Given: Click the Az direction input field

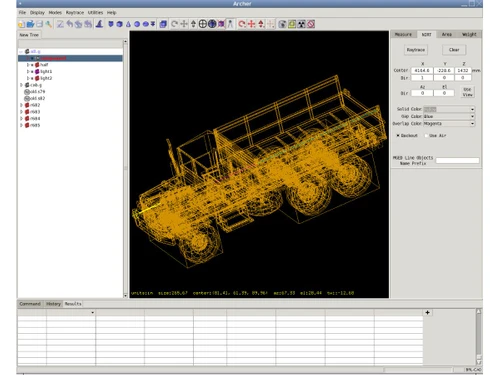Looking at the screenshot, I should click(422, 93).
